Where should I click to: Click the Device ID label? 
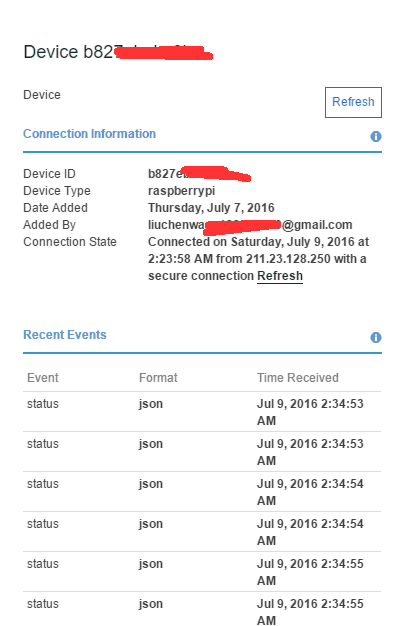pos(49,174)
